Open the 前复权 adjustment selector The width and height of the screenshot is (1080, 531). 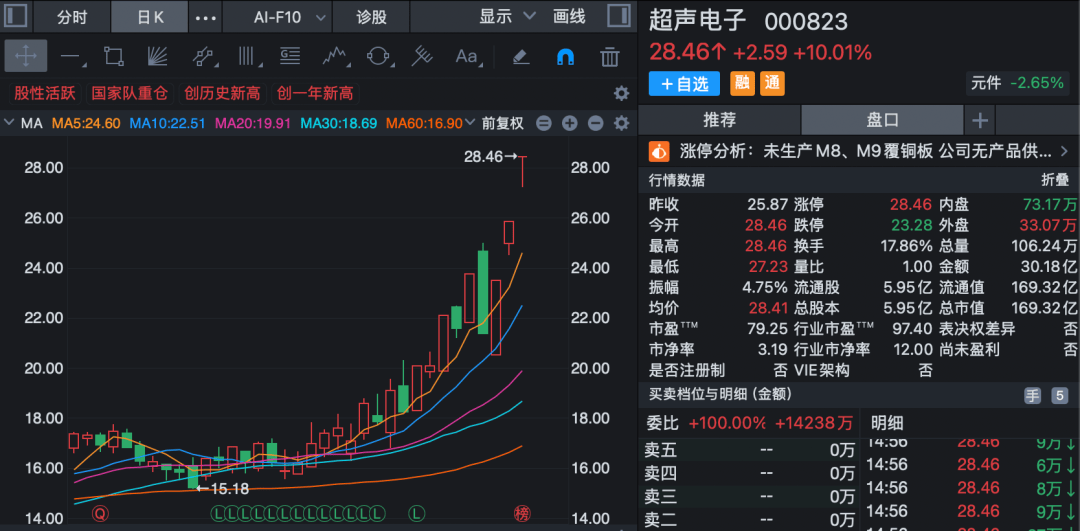pos(503,123)
